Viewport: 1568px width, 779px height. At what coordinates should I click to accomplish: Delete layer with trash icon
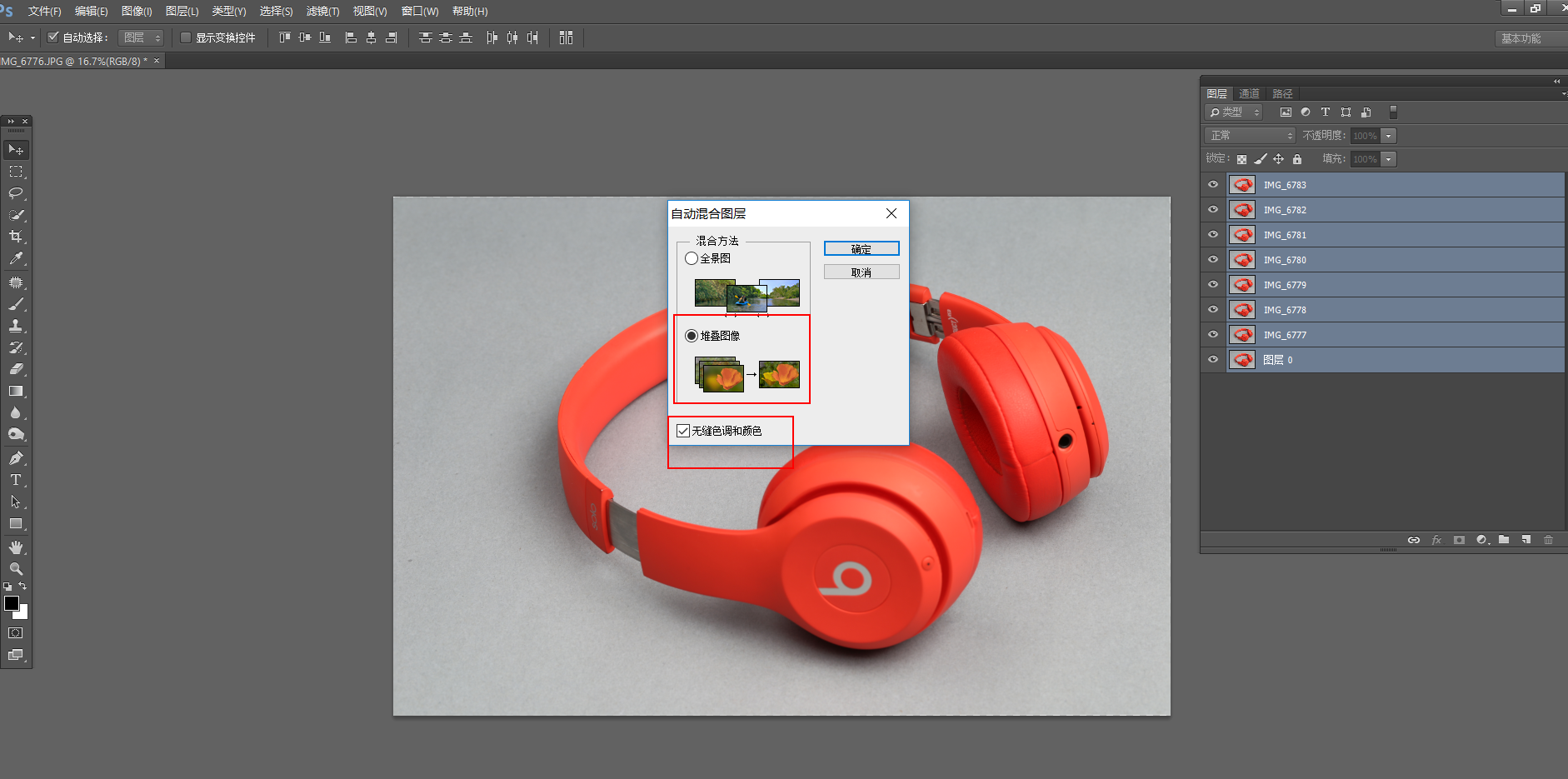[x=1549, y=540]
